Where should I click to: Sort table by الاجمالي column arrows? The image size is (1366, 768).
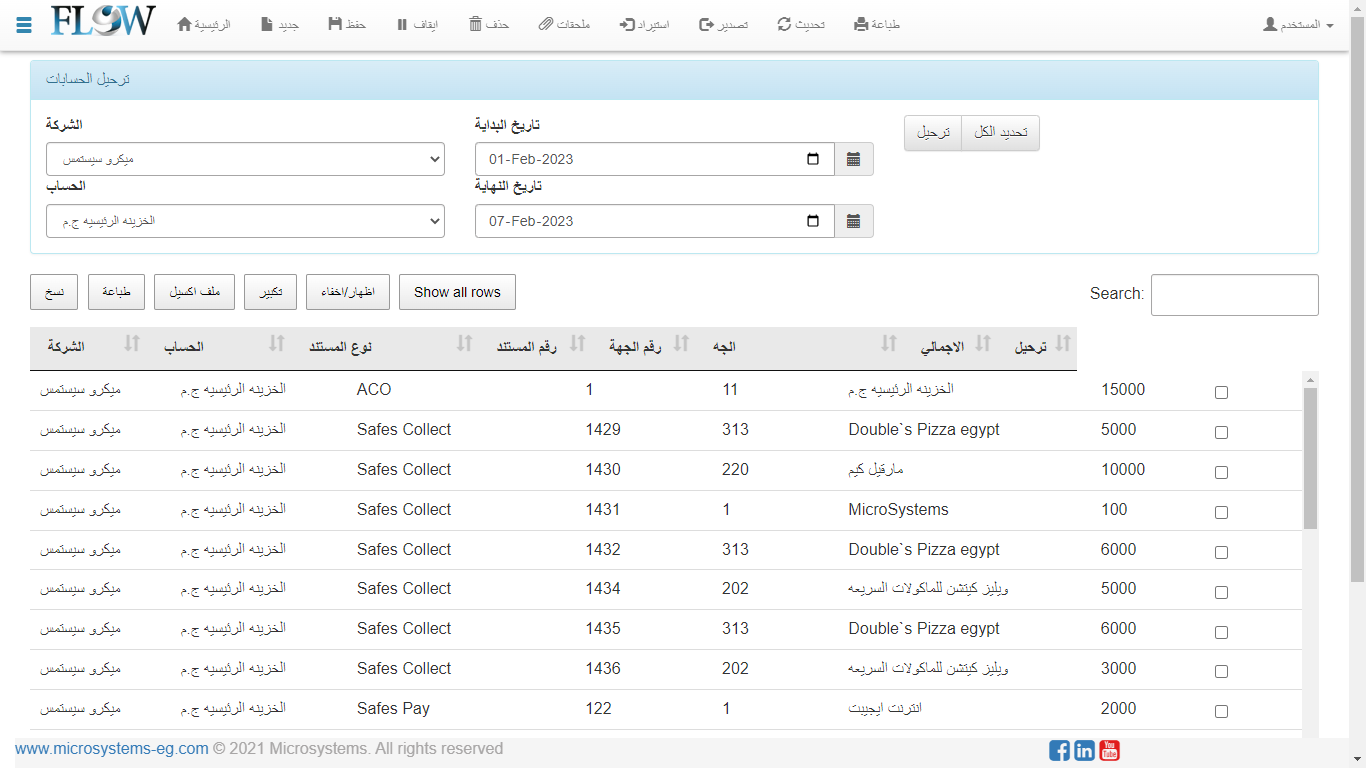[982, 344]
